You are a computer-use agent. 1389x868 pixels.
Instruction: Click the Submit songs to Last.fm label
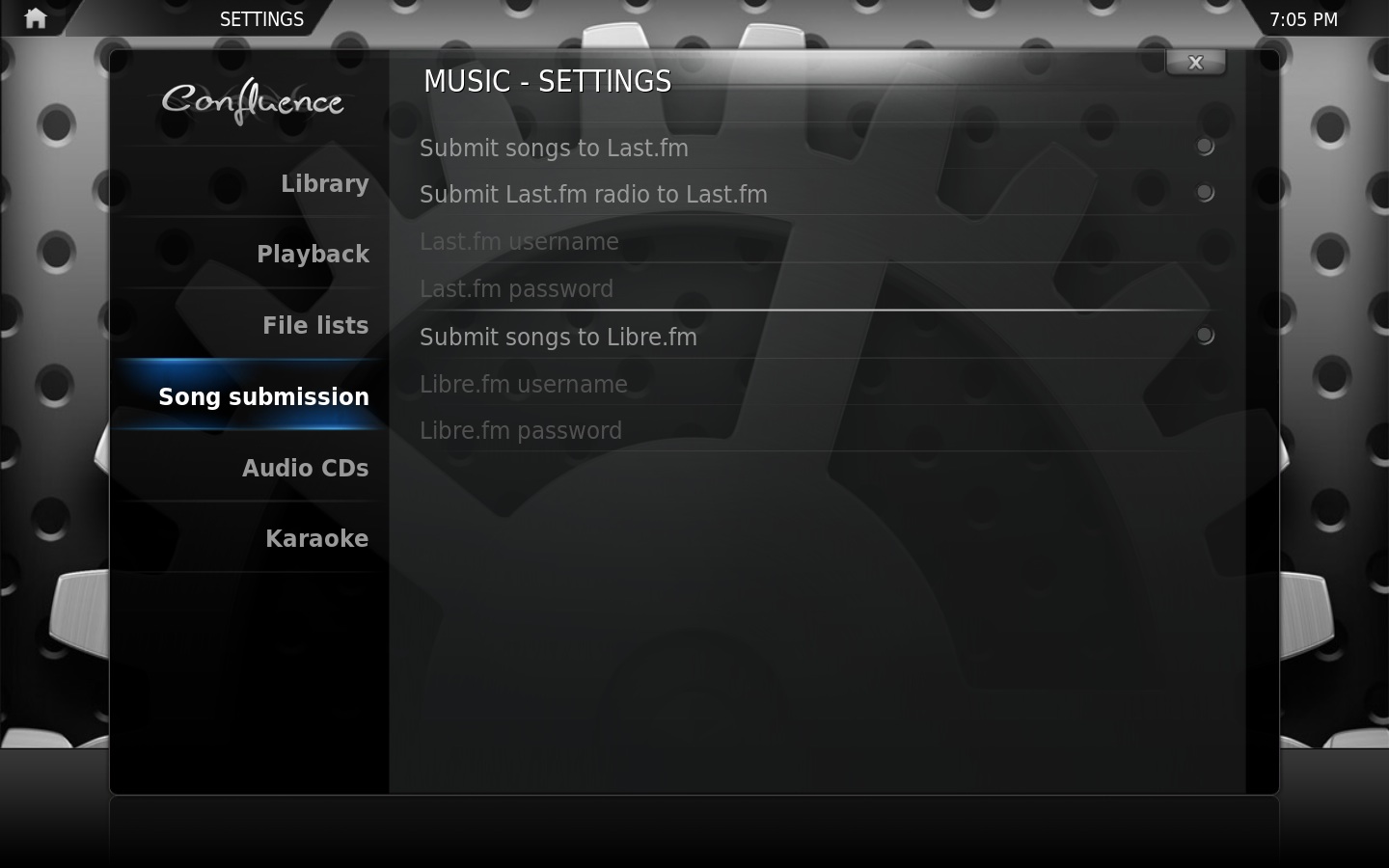pyautogui.click(x=554, y=148)
